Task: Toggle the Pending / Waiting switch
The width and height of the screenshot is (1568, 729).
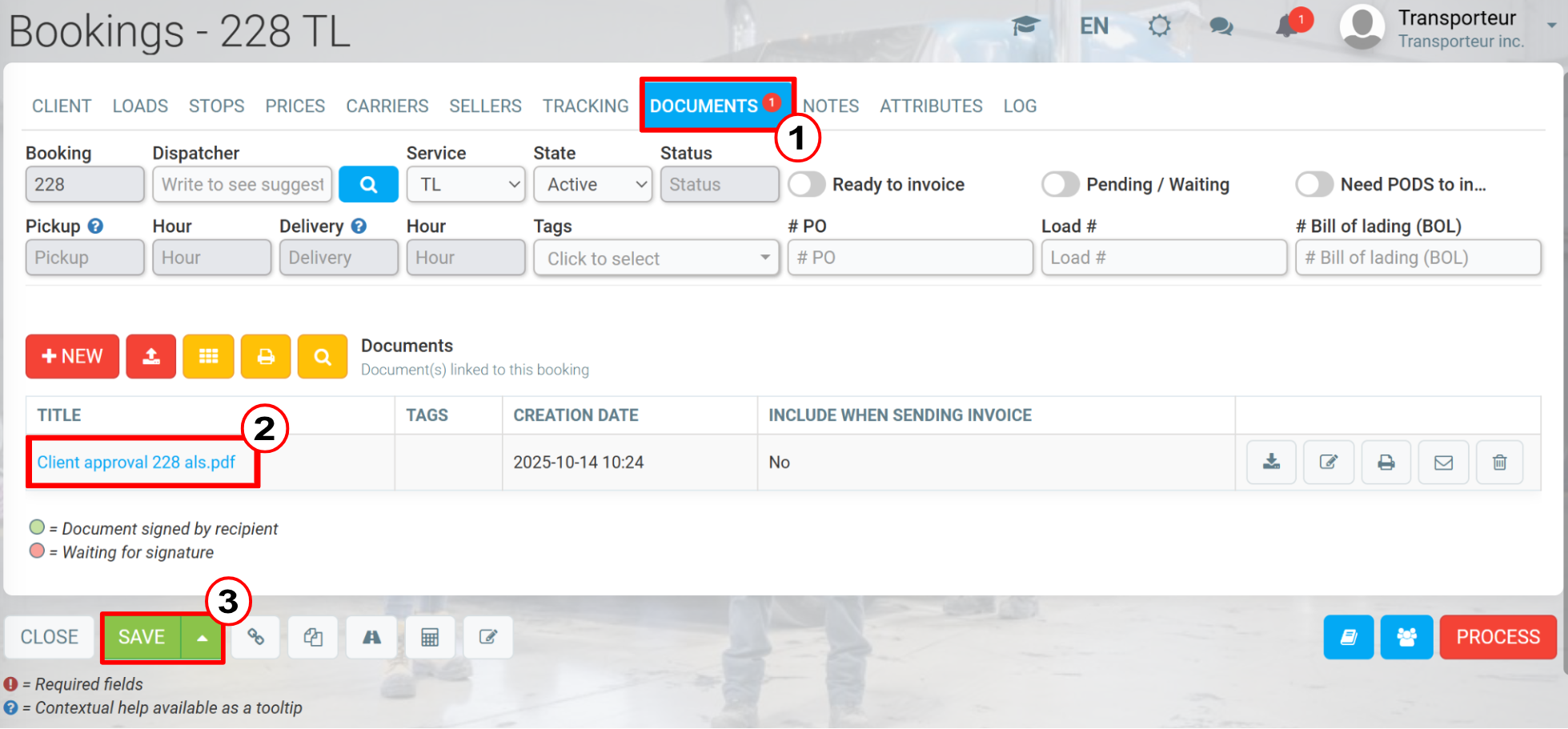Action: pyautogui.click(x=1060, y=184)
